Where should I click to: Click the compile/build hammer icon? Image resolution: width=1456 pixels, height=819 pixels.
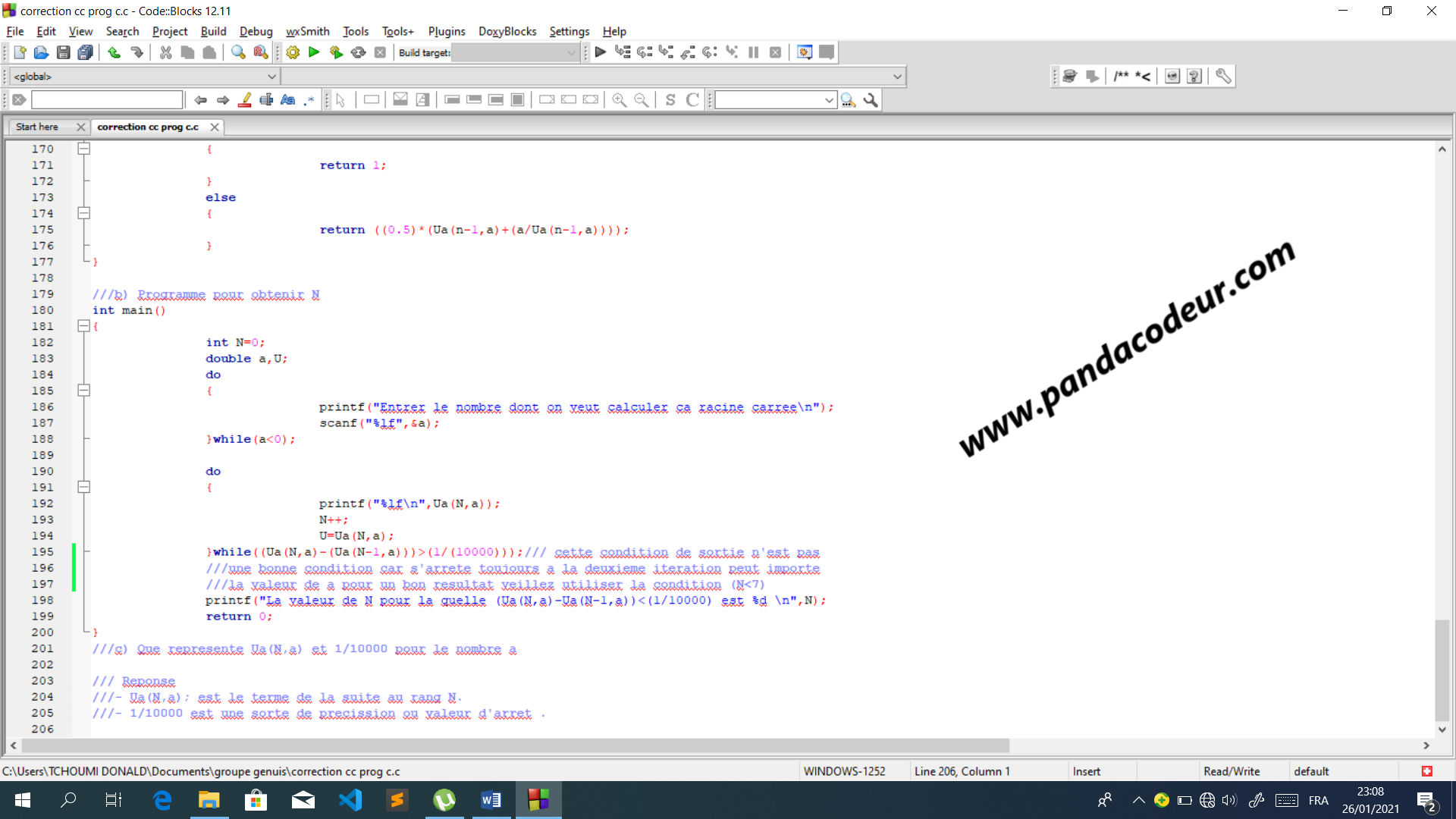tap(293, 52)
